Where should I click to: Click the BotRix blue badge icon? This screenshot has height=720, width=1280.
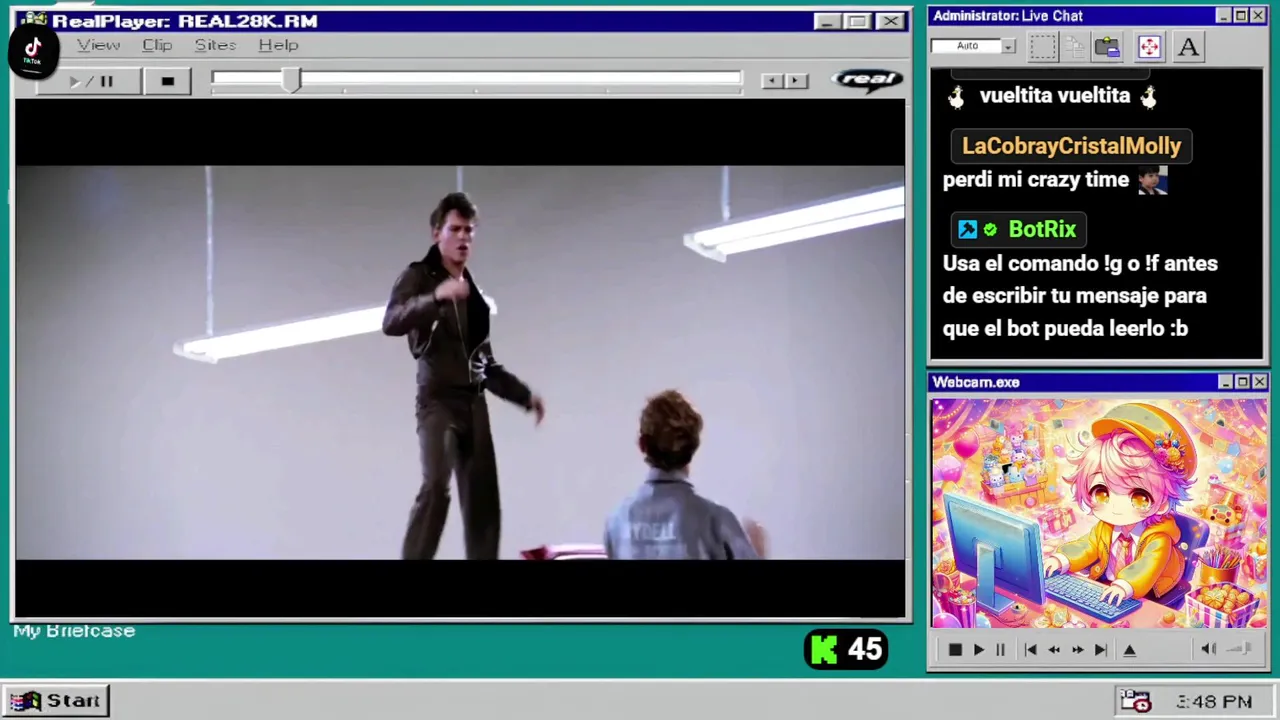967,230
